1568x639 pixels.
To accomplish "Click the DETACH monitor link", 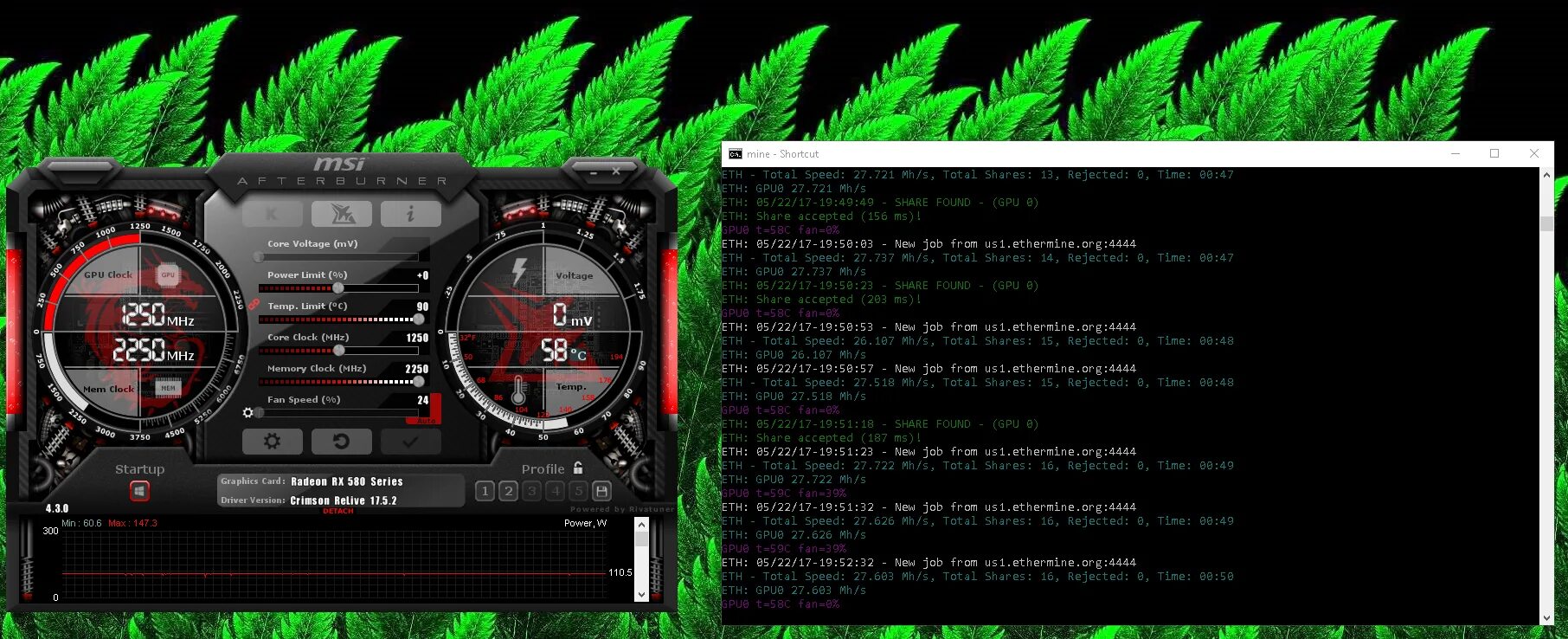I will click(338, 511).
